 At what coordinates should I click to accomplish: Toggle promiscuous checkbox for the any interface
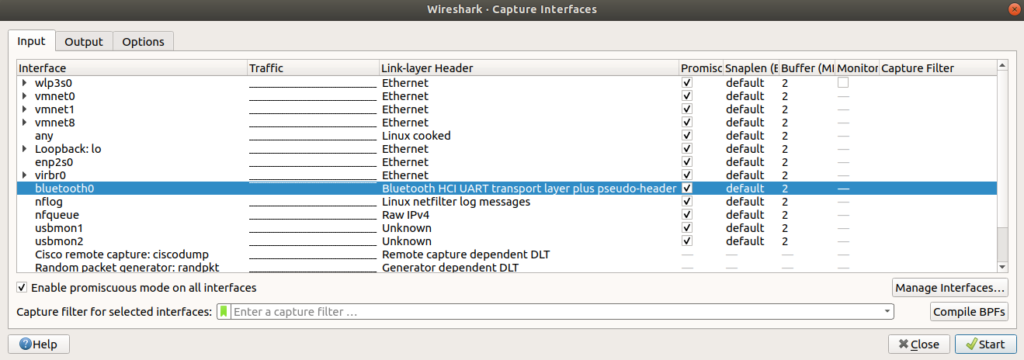pos(687,136)
